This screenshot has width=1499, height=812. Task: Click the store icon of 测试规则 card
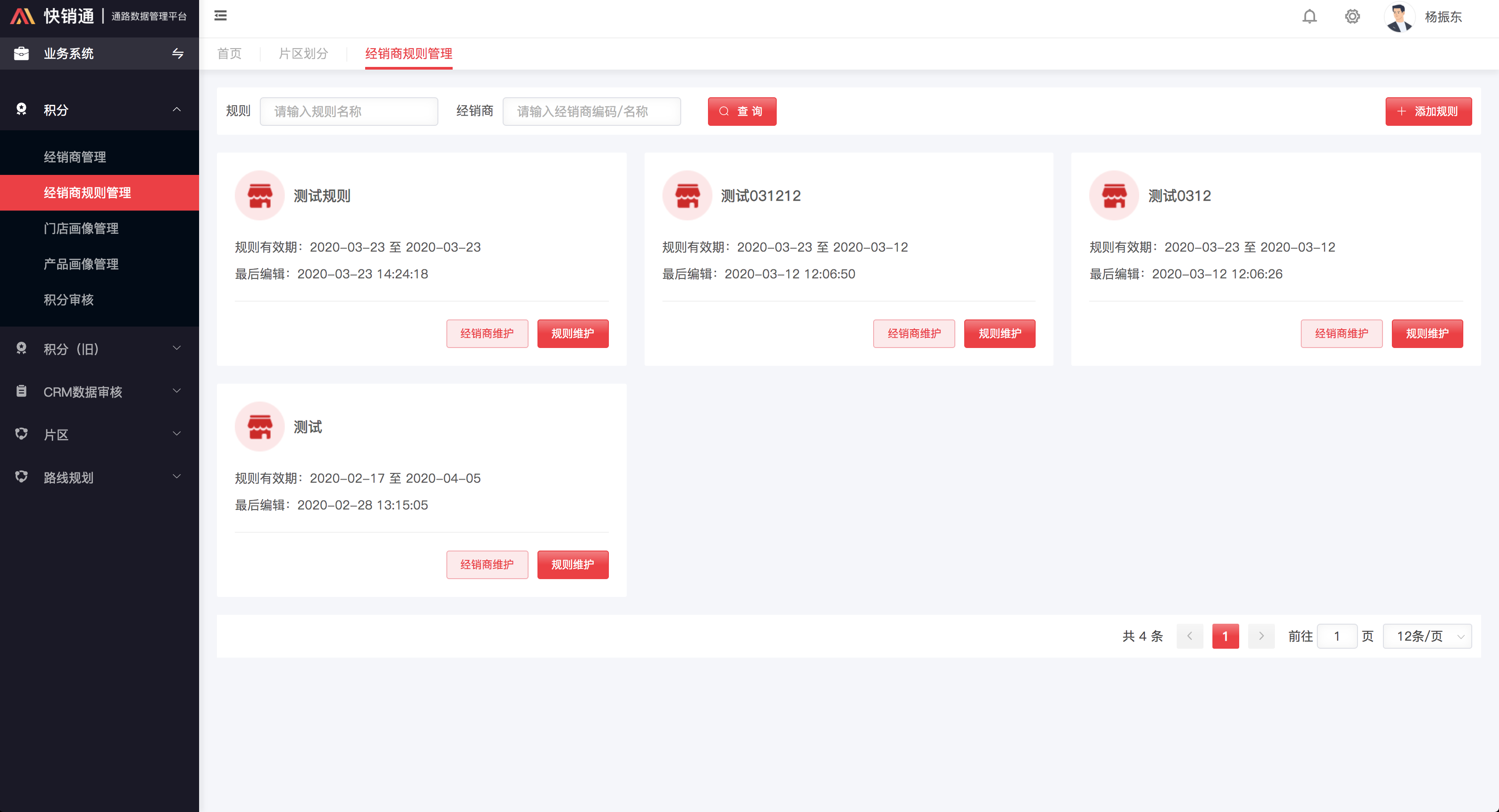pyautogui.click(x=259, y=195)
